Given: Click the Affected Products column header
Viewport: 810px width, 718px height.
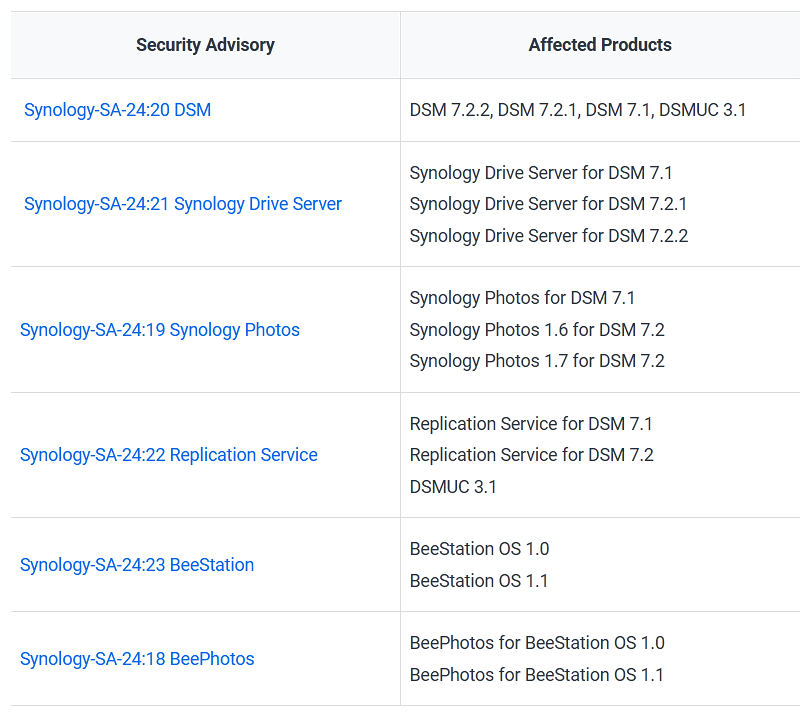Looking at the screenshot, I should click(x=600, y=45).
